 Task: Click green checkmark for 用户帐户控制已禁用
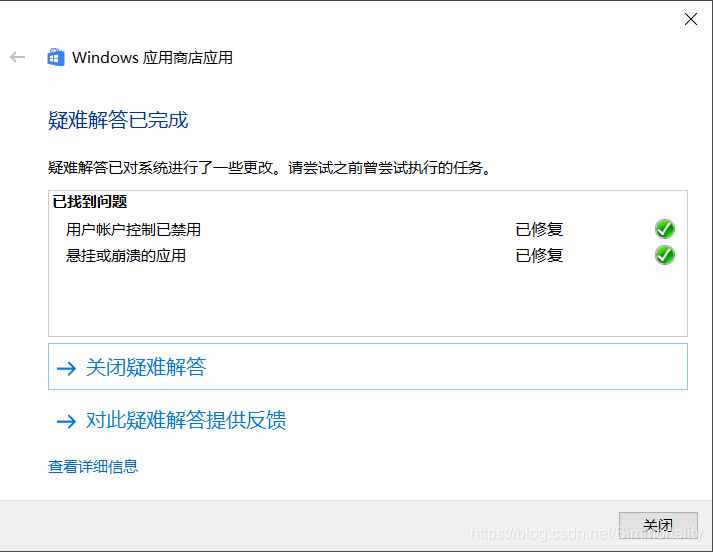[664, 229]
